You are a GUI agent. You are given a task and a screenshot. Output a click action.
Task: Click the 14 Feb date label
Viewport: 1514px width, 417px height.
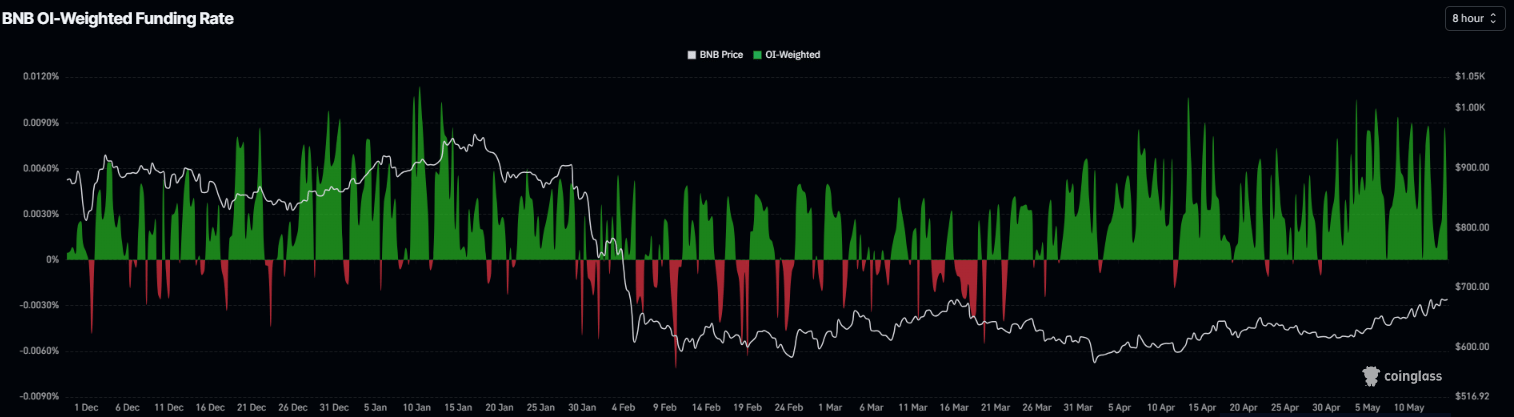click(x=707, y=408)
